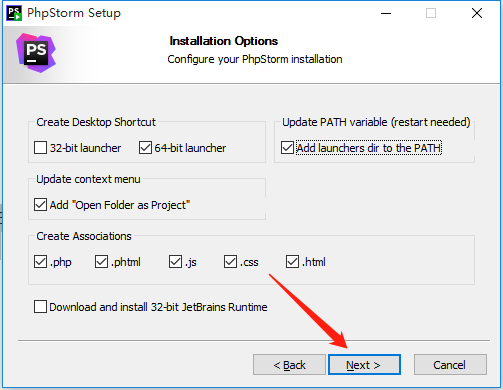Screen dimensions: 503x390
Task: Click the disabled maximize window button
Action: 431,13
